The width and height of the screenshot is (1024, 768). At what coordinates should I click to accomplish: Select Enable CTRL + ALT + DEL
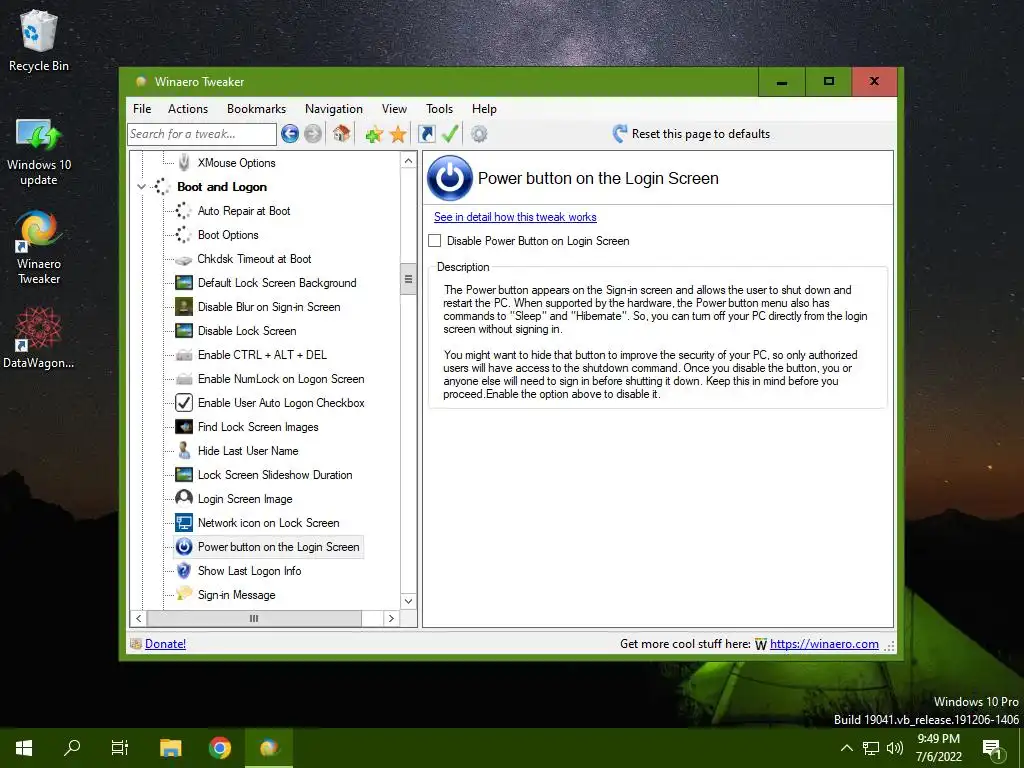click(x=262, y=355)
